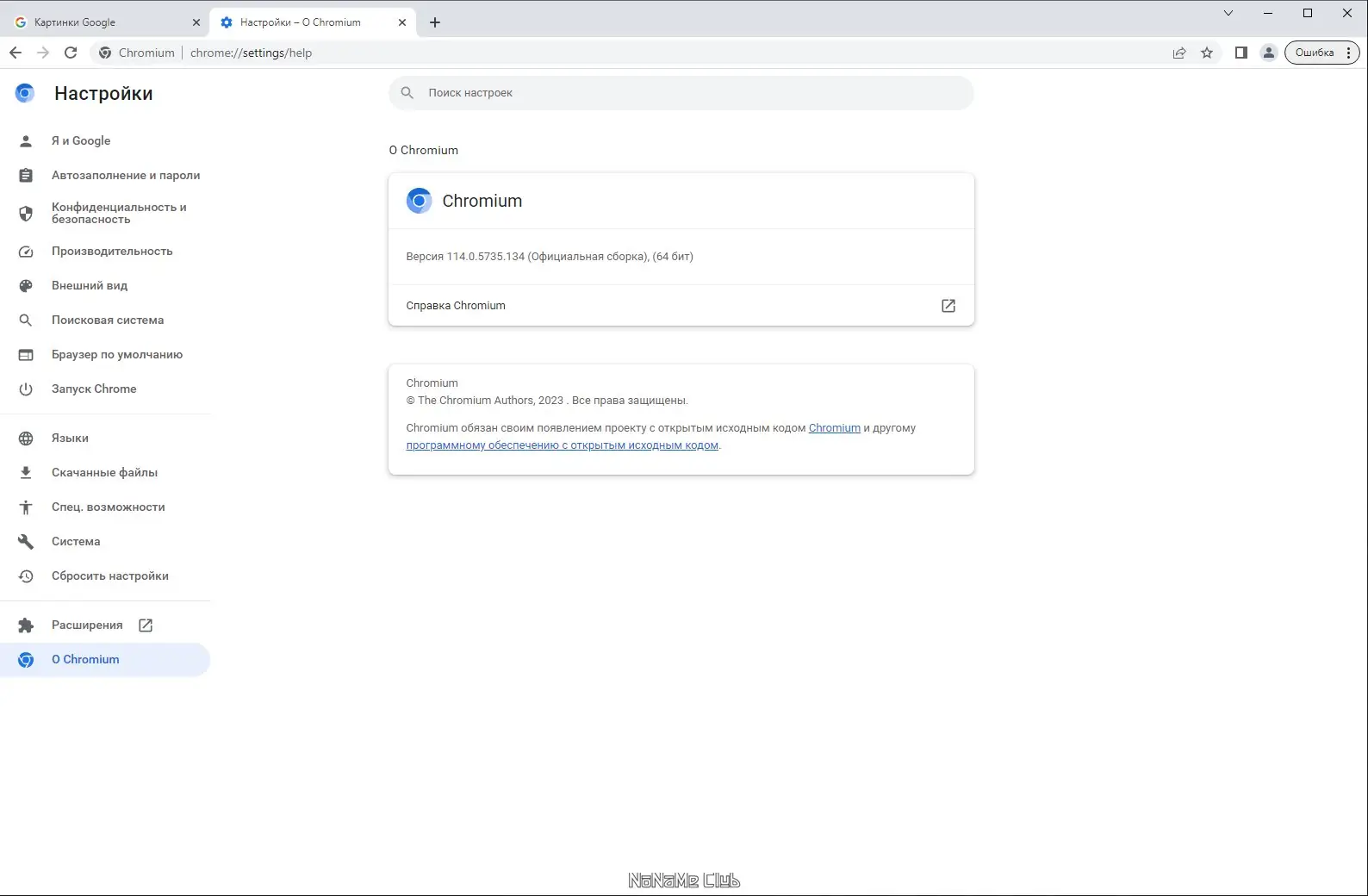Open Запуск Chrome settings section
This screenshot has width=1368, height=896.
click(105, 389)
